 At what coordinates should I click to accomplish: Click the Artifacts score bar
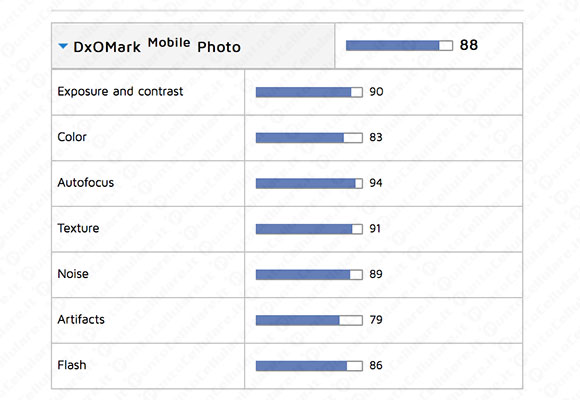309,320
